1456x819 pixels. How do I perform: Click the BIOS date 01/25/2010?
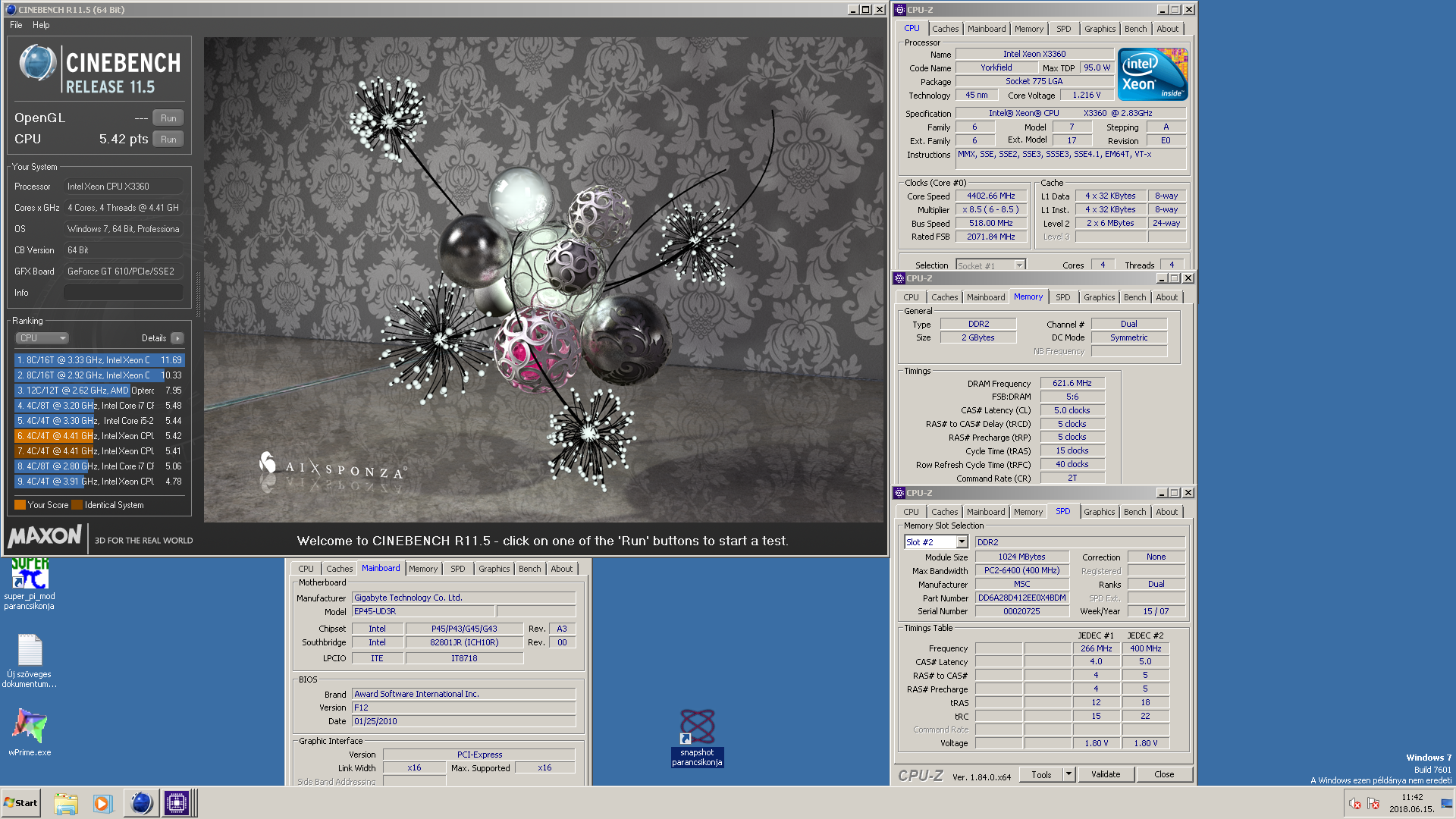click(463, 721)
